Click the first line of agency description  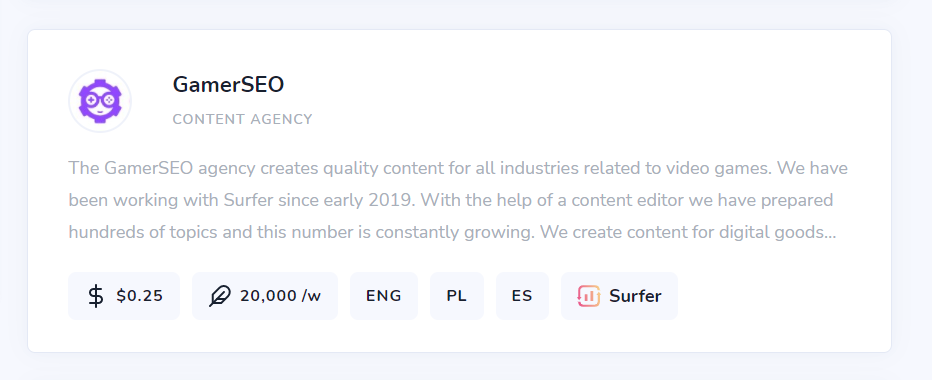coord(458,168)
